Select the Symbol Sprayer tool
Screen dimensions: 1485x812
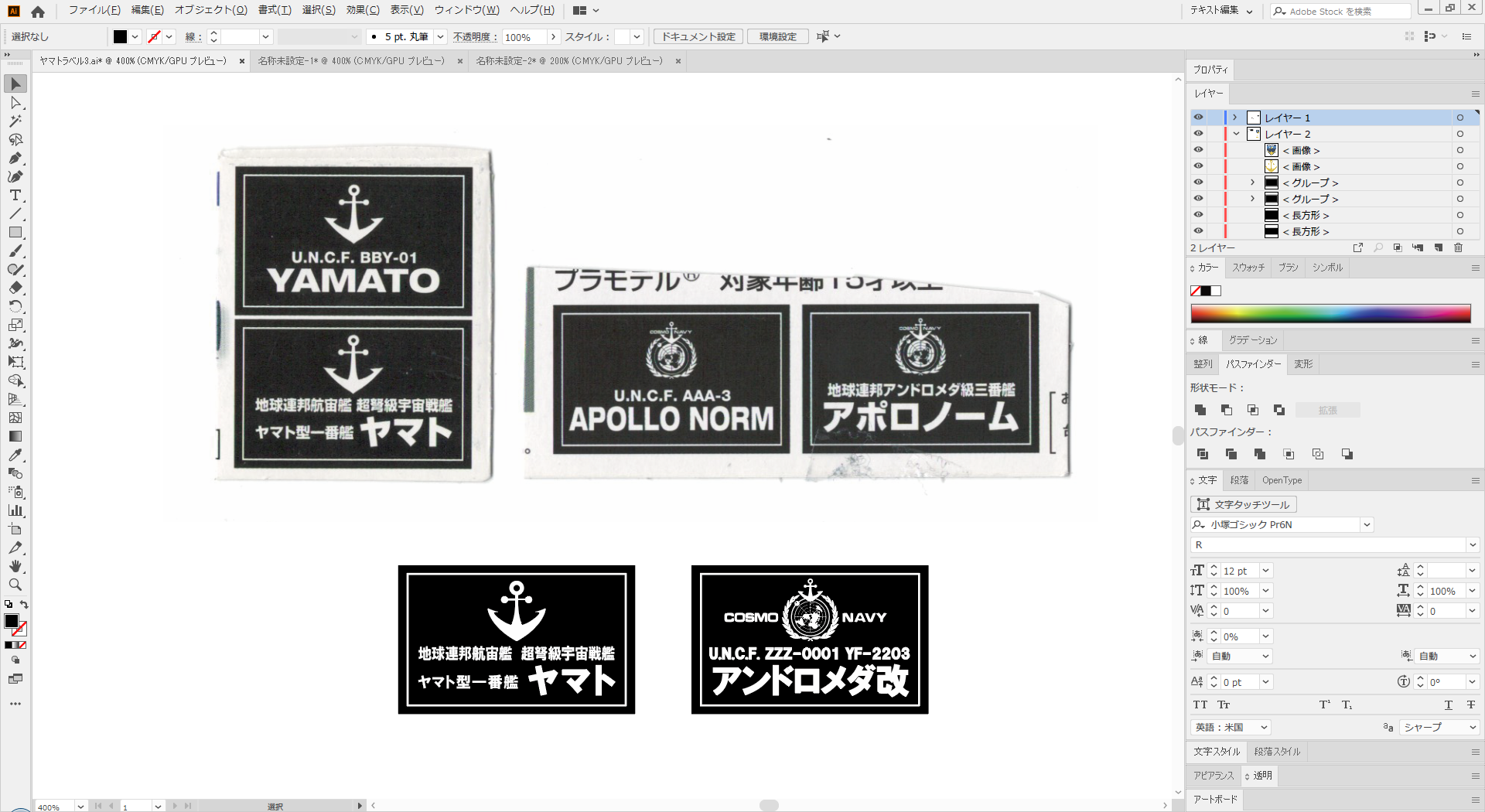click(x=15, y=492)
